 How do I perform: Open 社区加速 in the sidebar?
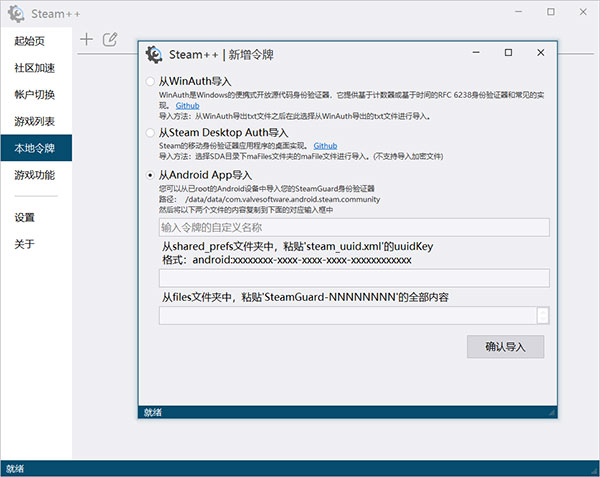coord(36,68)
